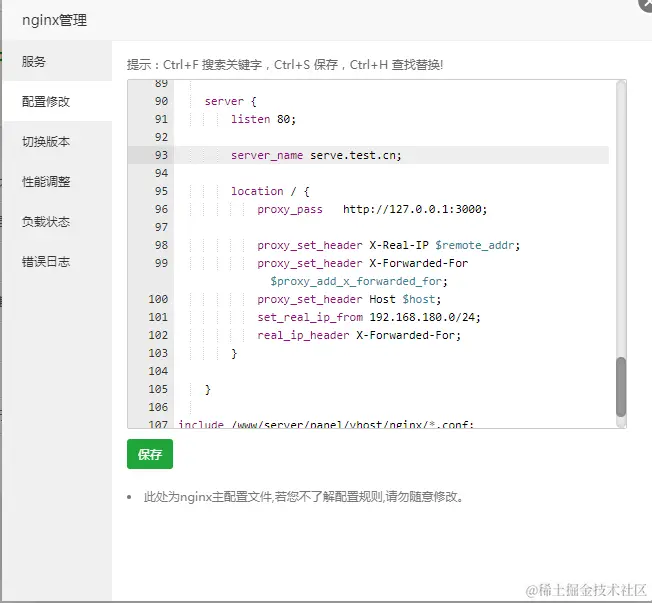Close the nginx管理 dialog
This screenshot has width=652, height=603.
pyautogui.click(x=646, y=3)
